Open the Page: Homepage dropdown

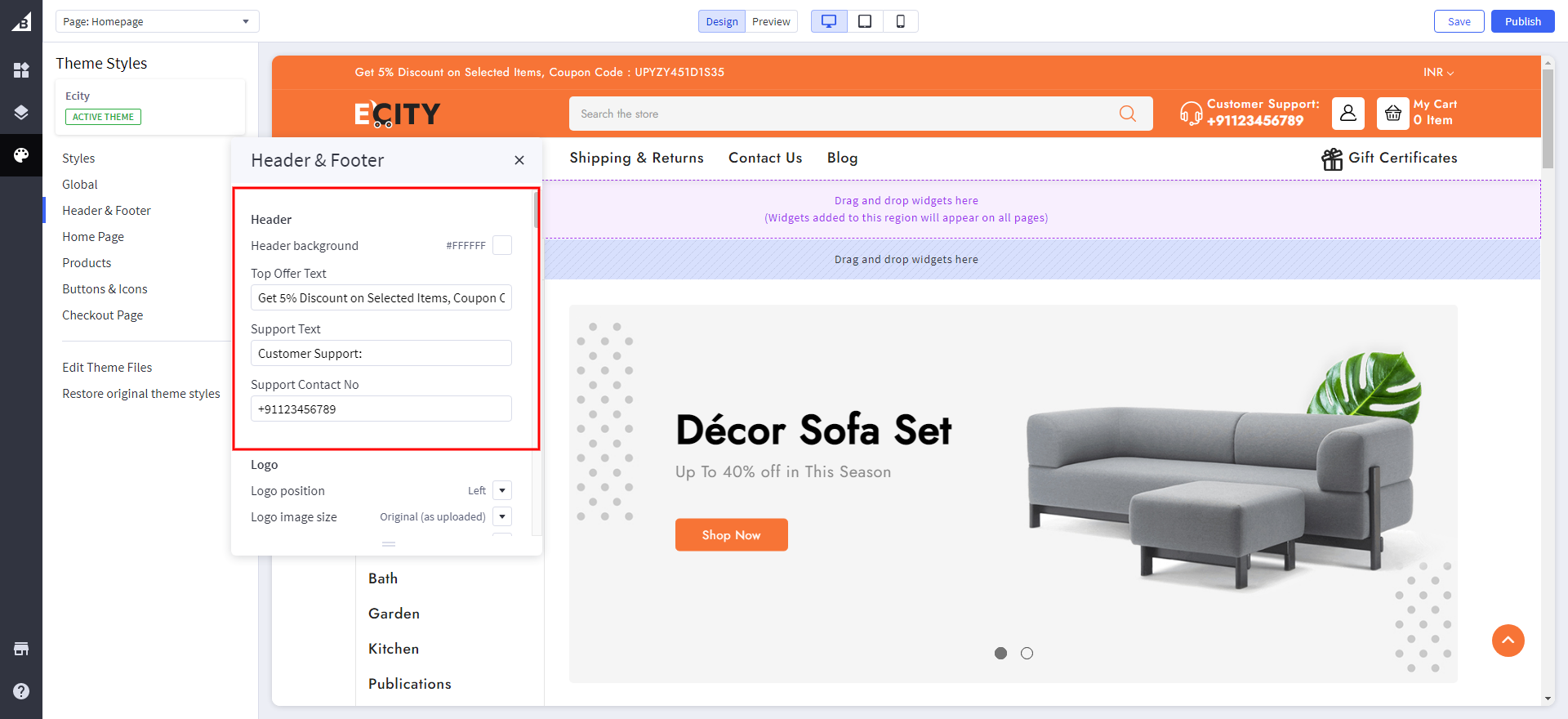coord(157,21)
